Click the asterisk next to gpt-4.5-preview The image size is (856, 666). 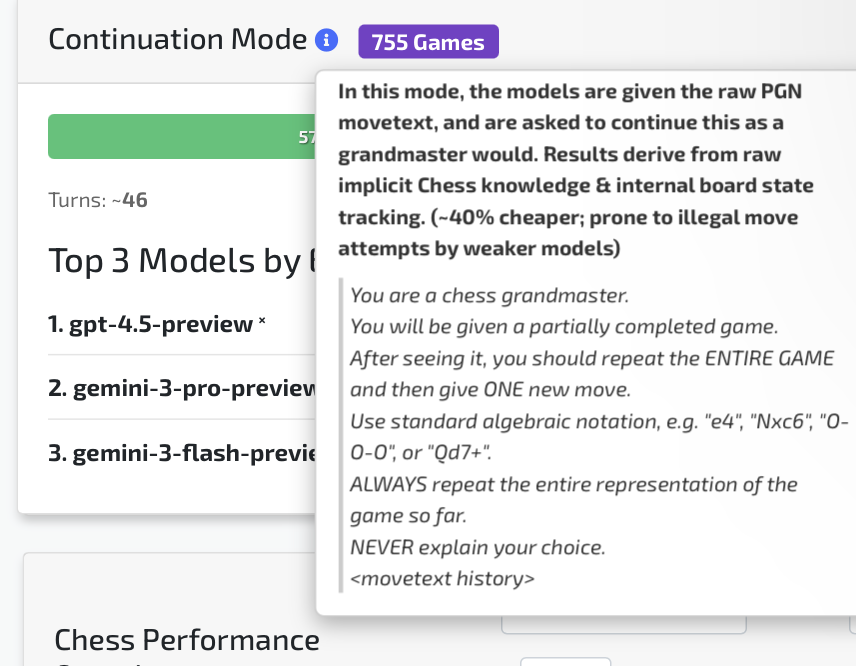[x=262, y=323]
